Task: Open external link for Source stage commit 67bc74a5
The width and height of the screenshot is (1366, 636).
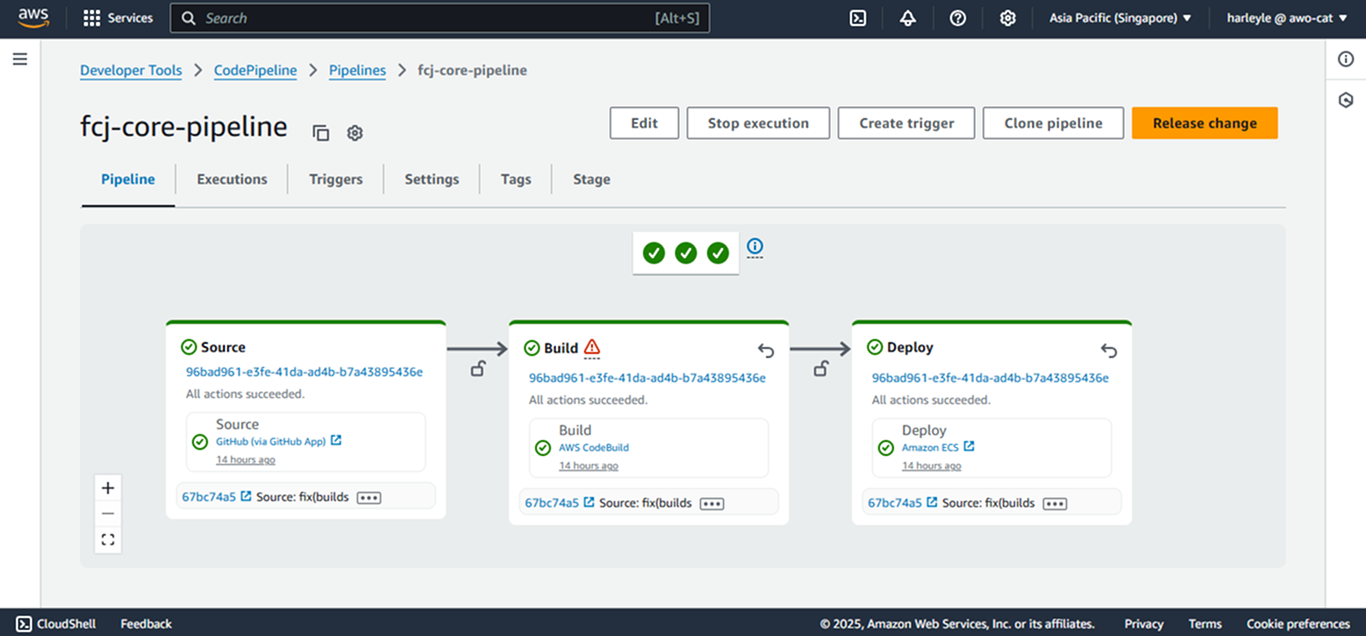Action: click(246, 496)
